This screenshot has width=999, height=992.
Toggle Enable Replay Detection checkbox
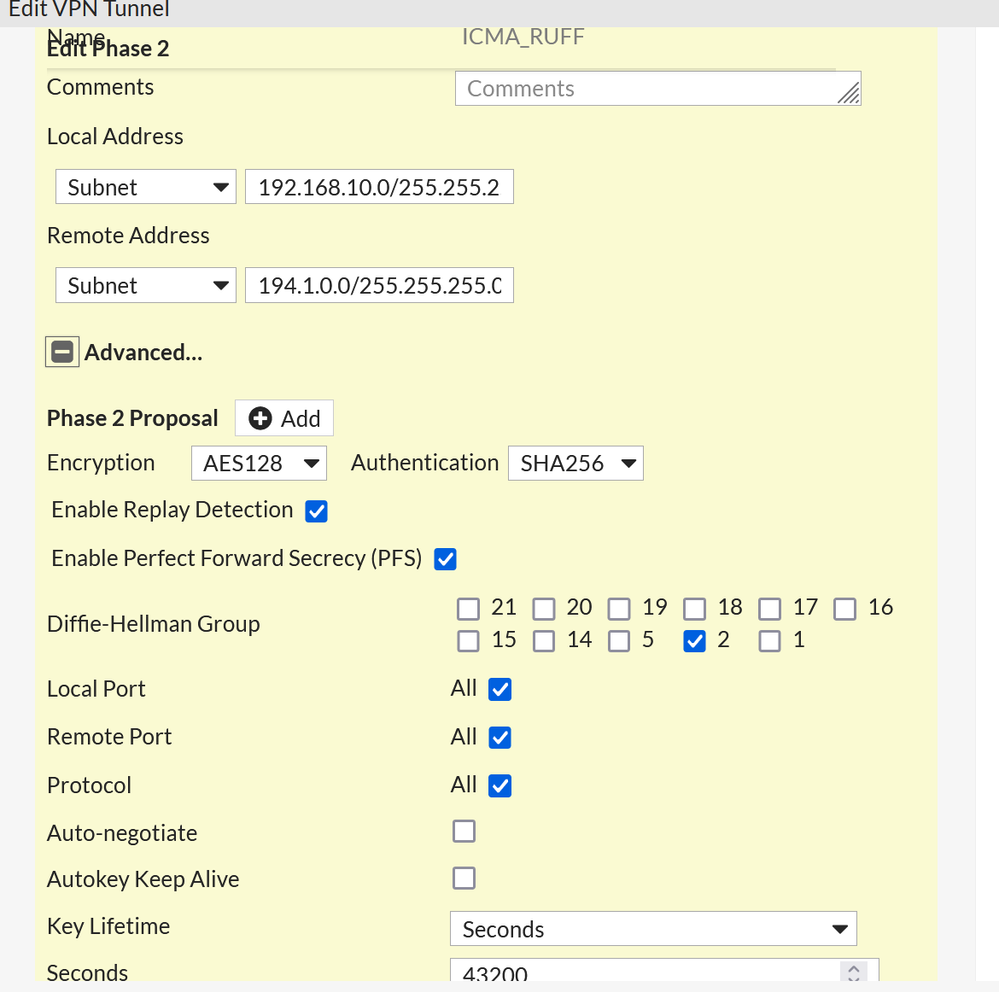click(x=317, y=511)
